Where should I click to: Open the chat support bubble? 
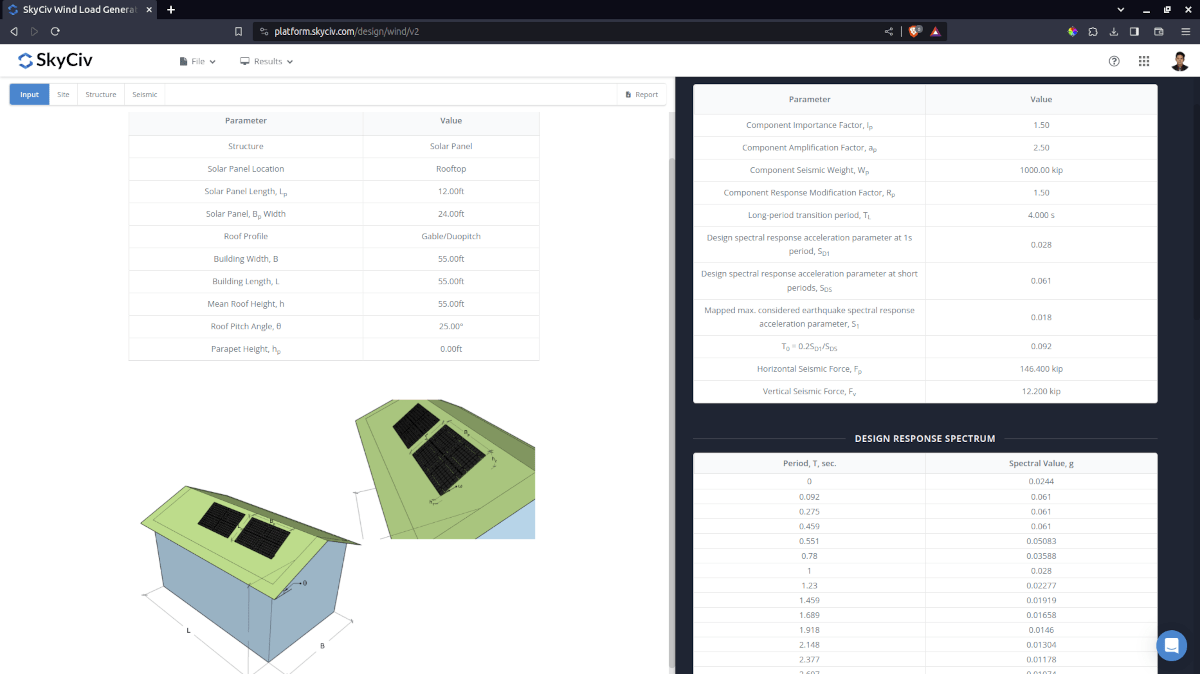pyautogui.click(x=1171, y=645)
